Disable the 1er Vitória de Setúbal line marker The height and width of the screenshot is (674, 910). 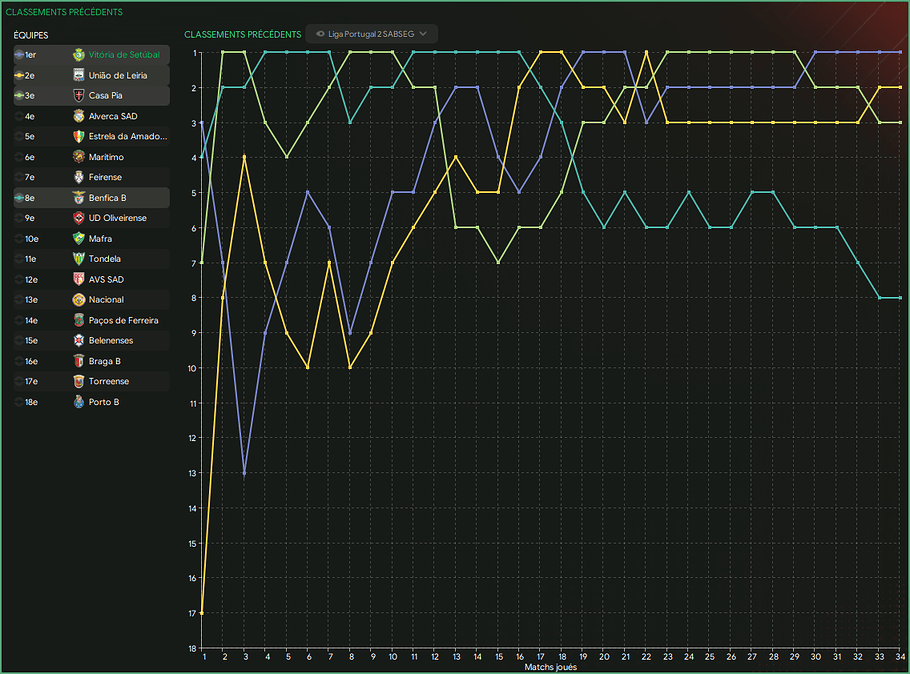19,55
